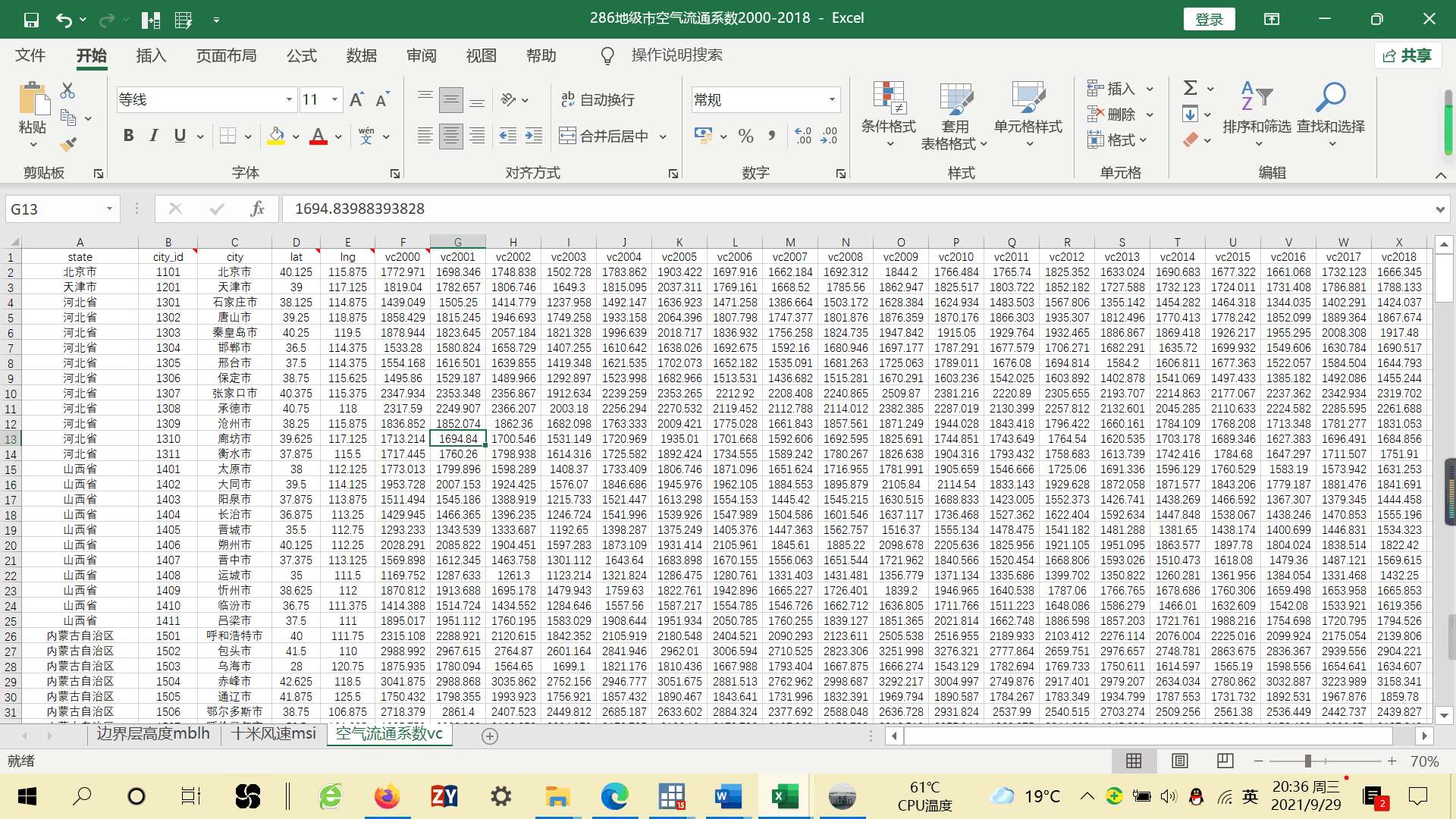The height and width of the screenshot is (819, 1456).
Task: Expand the Name Box dropdown arrow
Action: click(x=110, y=209)
